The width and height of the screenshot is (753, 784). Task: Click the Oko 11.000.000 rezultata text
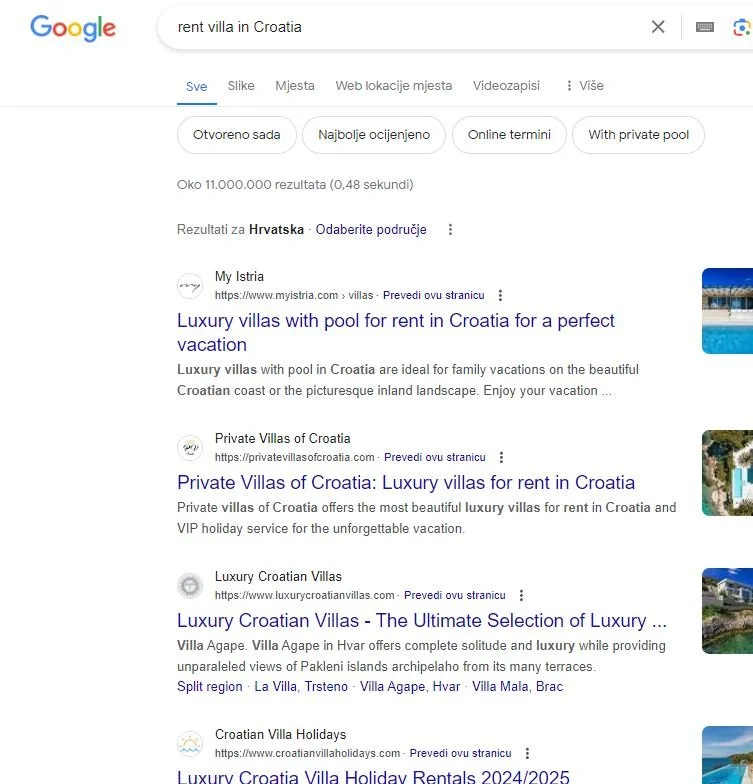(295, 185)
